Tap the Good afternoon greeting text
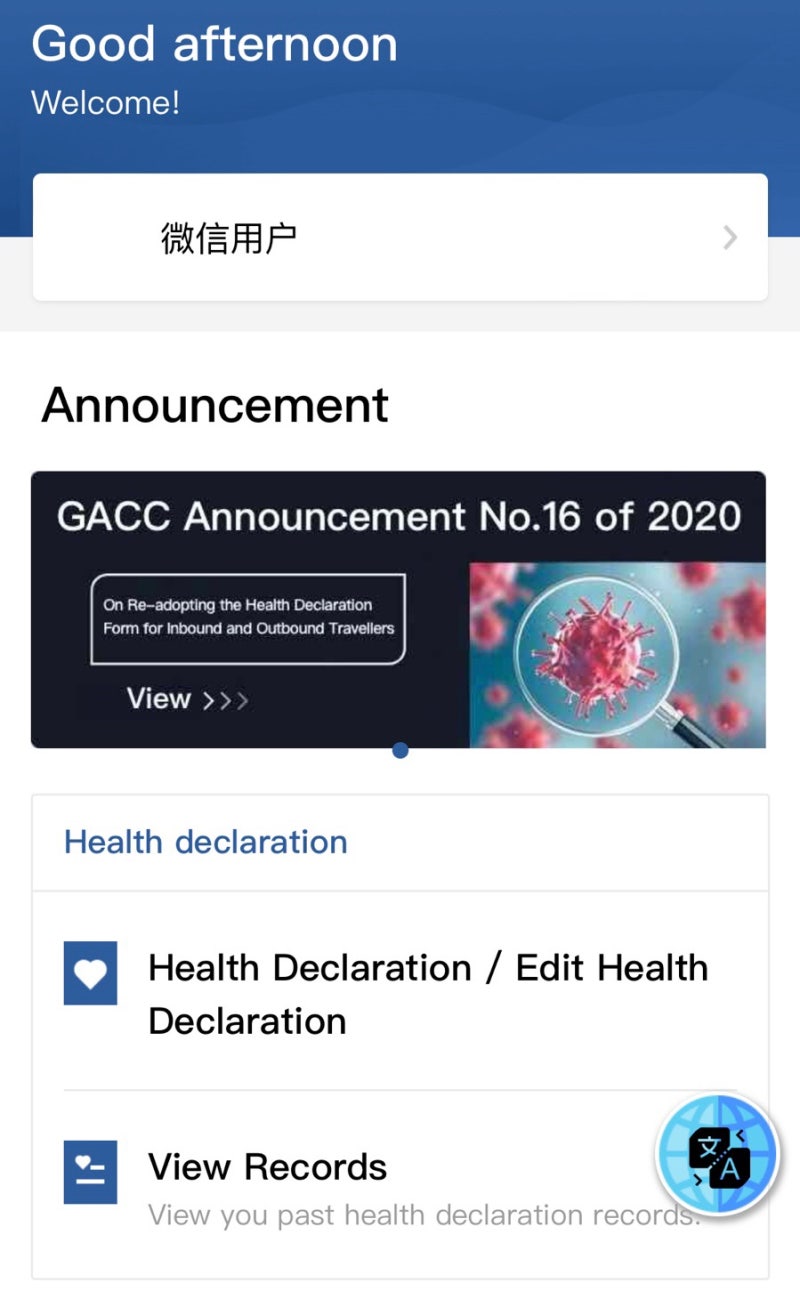The width and height of the screenshot is (800, 1299). pyautogui.click(x=214, y=45)
